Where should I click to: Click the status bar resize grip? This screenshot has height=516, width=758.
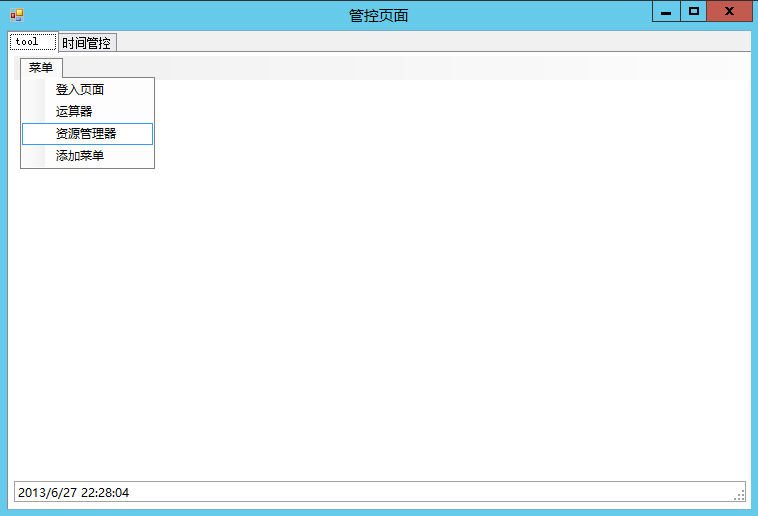point(739,495)
